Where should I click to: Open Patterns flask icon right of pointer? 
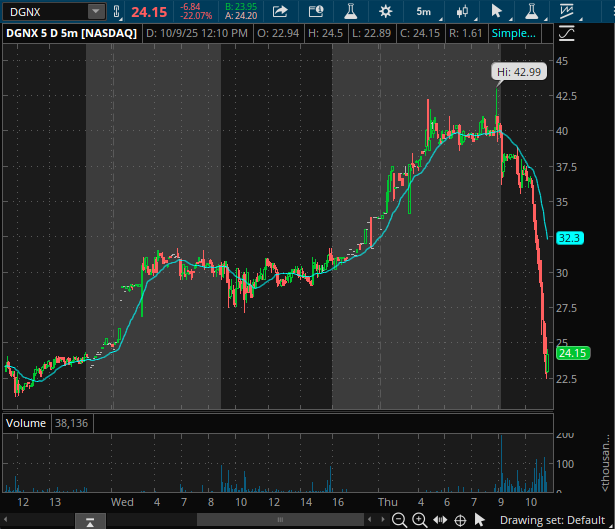(532, 11)
